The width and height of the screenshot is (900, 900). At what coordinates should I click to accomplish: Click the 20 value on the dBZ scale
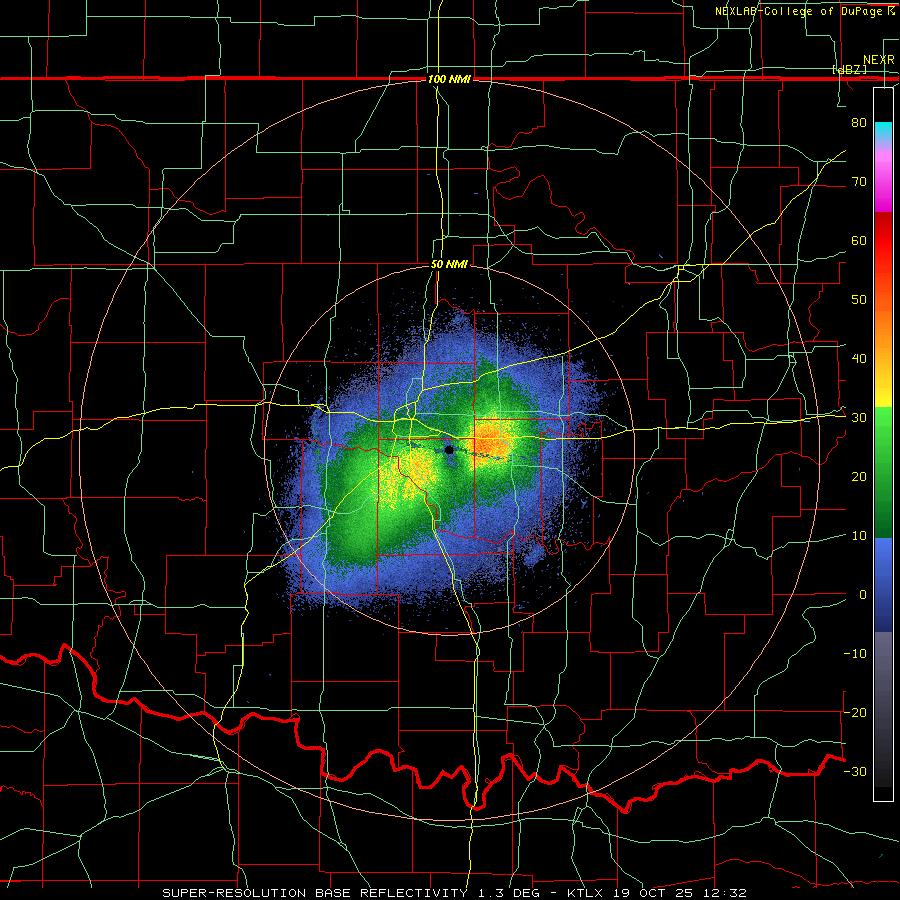[x=859, y=477]
